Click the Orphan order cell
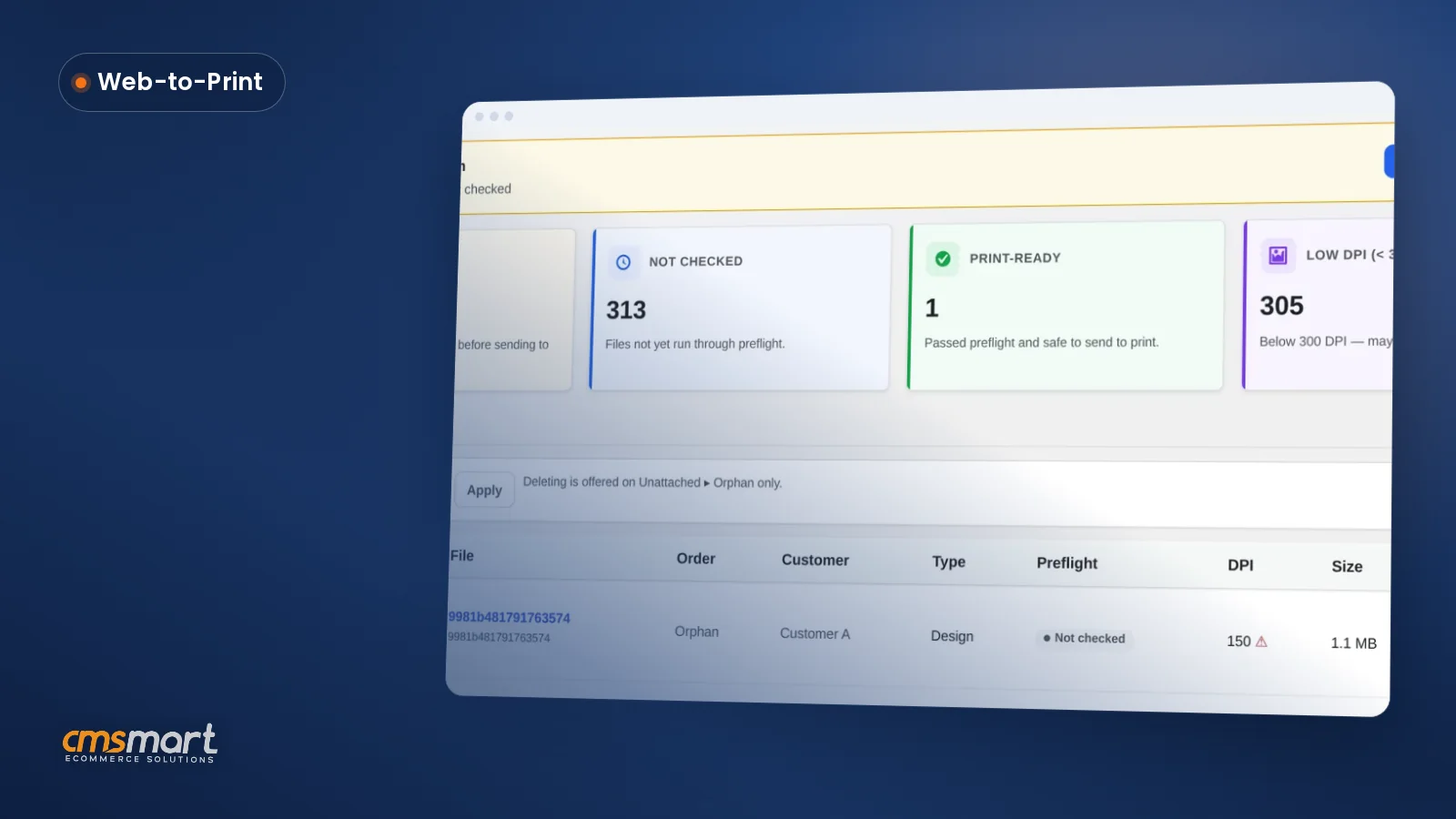 (x=696, y=632)
